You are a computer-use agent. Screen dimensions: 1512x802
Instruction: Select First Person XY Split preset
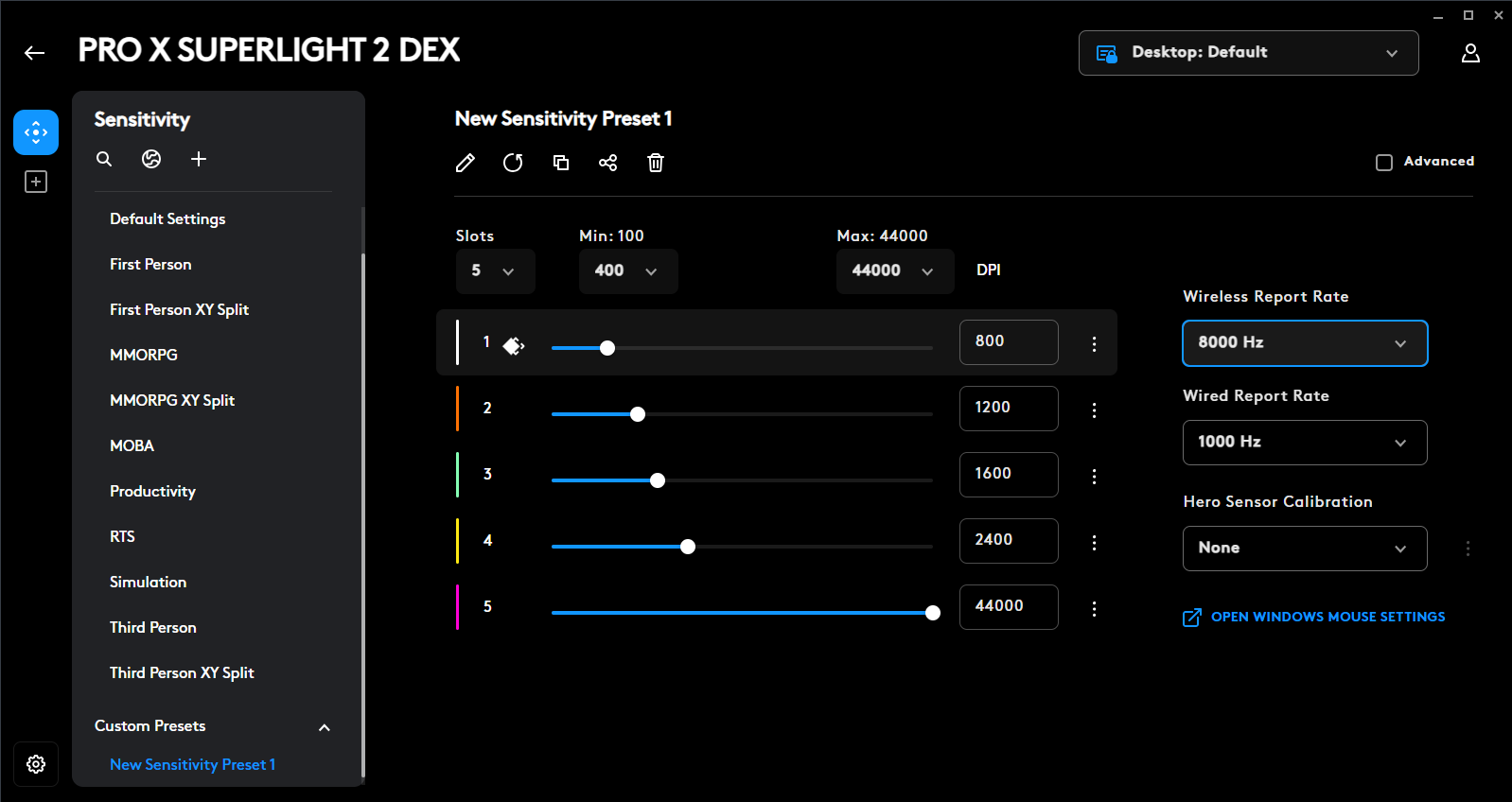[179, 309]
